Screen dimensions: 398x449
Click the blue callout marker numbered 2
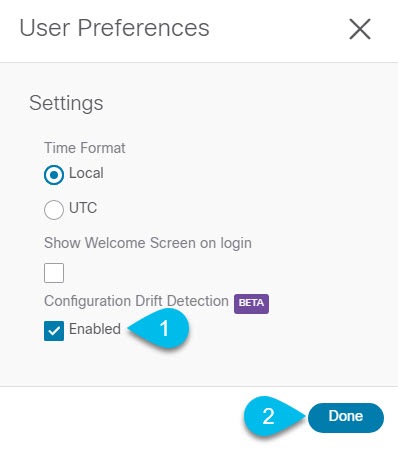274,416
